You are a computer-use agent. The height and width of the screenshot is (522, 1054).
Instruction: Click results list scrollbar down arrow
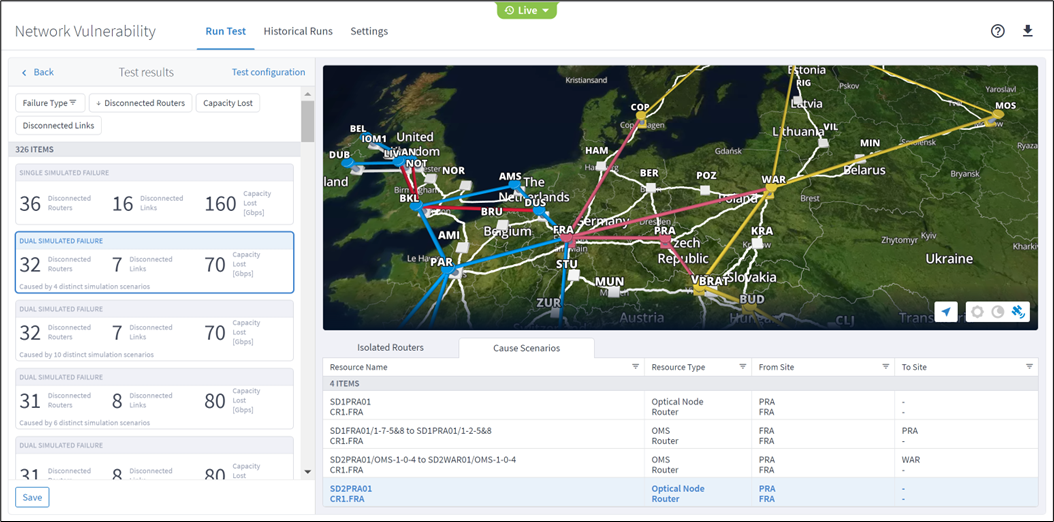pos(307,472)
